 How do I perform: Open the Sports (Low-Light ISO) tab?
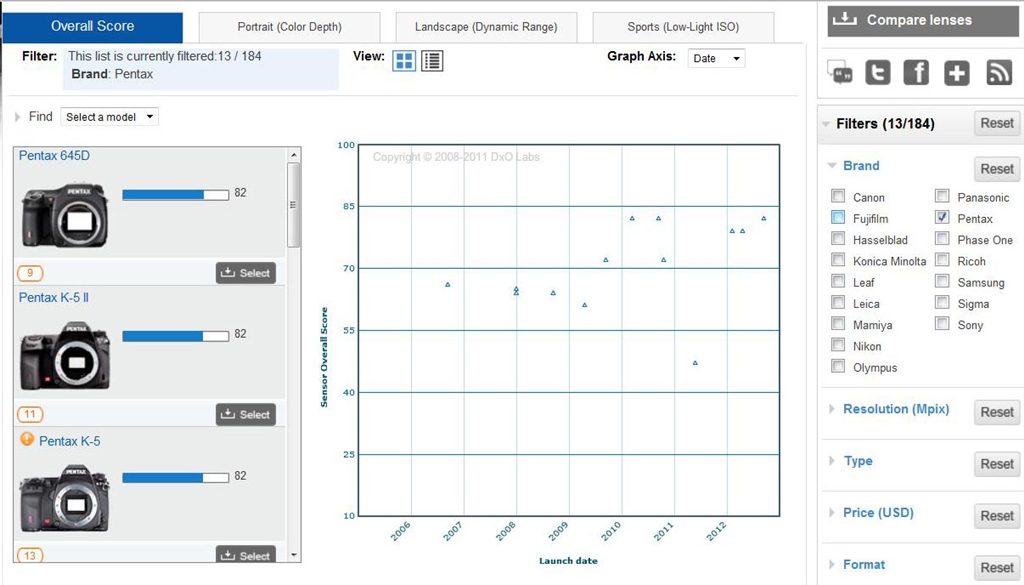click(683, 27)
